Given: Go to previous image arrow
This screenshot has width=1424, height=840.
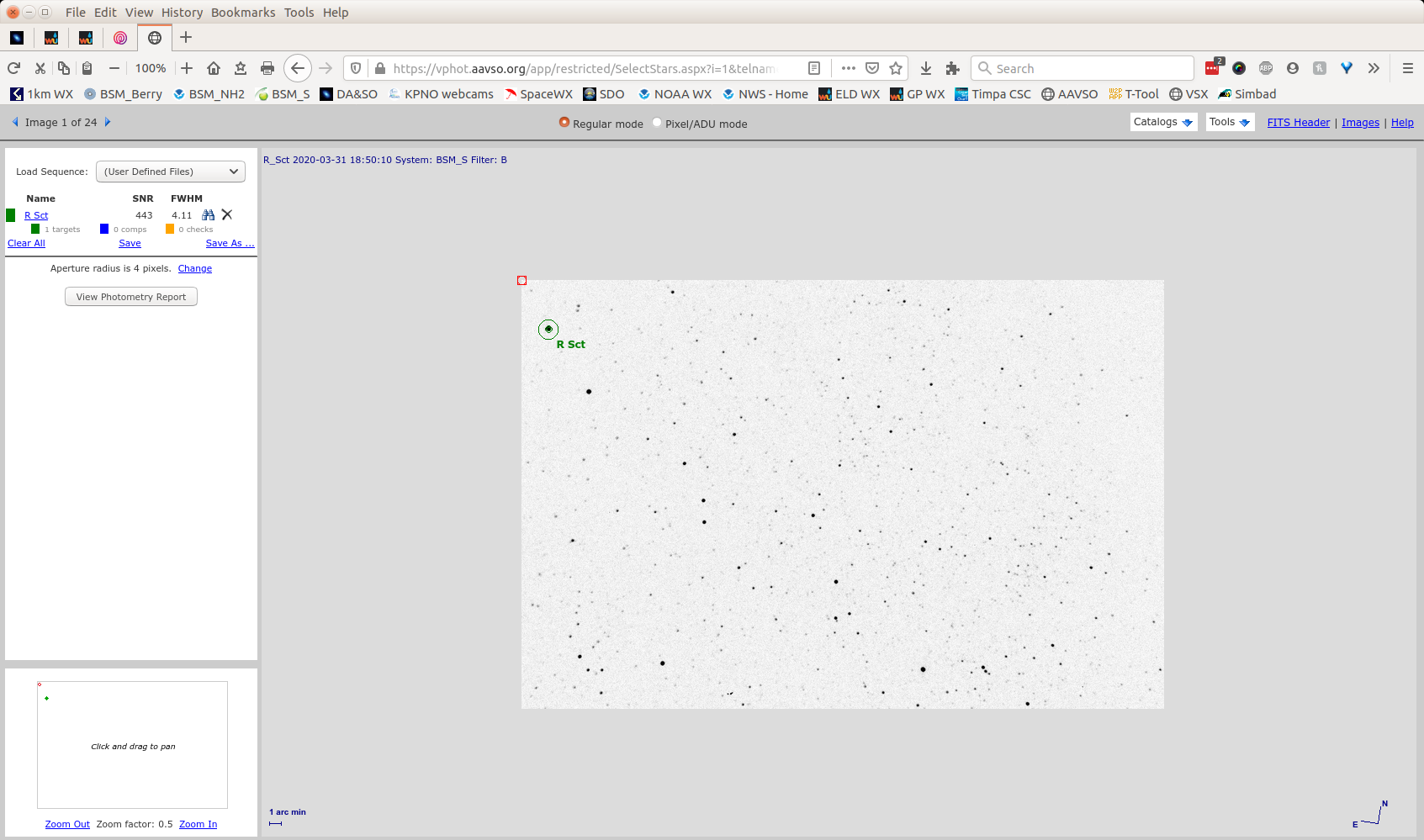Looking at the screenshot, I should (14, 122).
